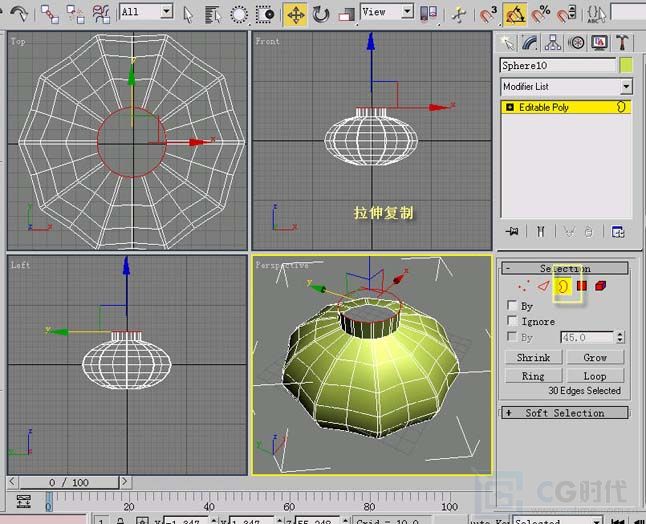Click time slider next frame arrow
The width and height of the screenshot is (646, 524).
[125, 482]
